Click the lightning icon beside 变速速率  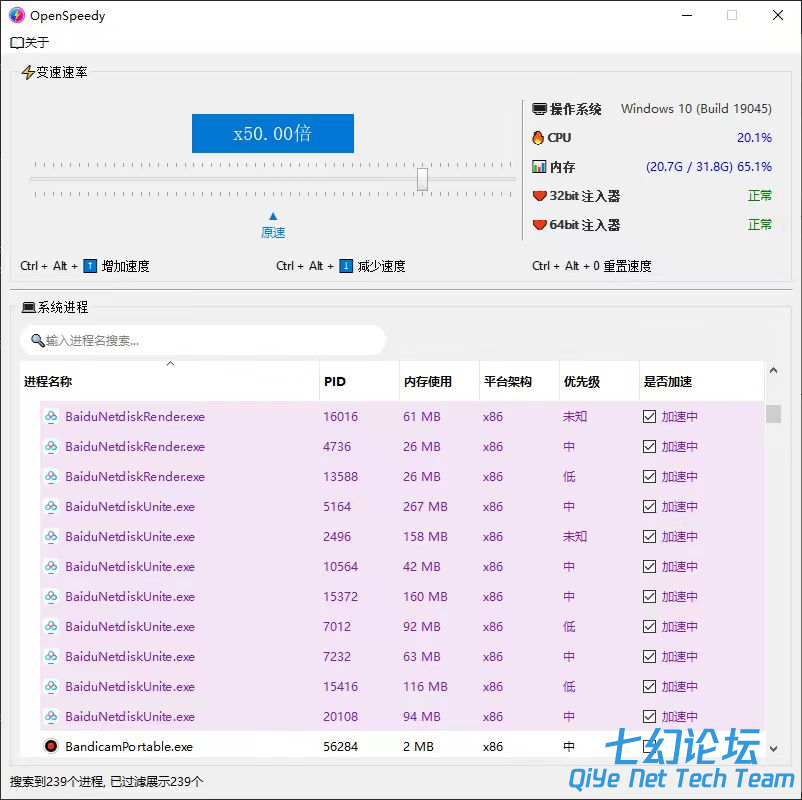tap(28, 72)
